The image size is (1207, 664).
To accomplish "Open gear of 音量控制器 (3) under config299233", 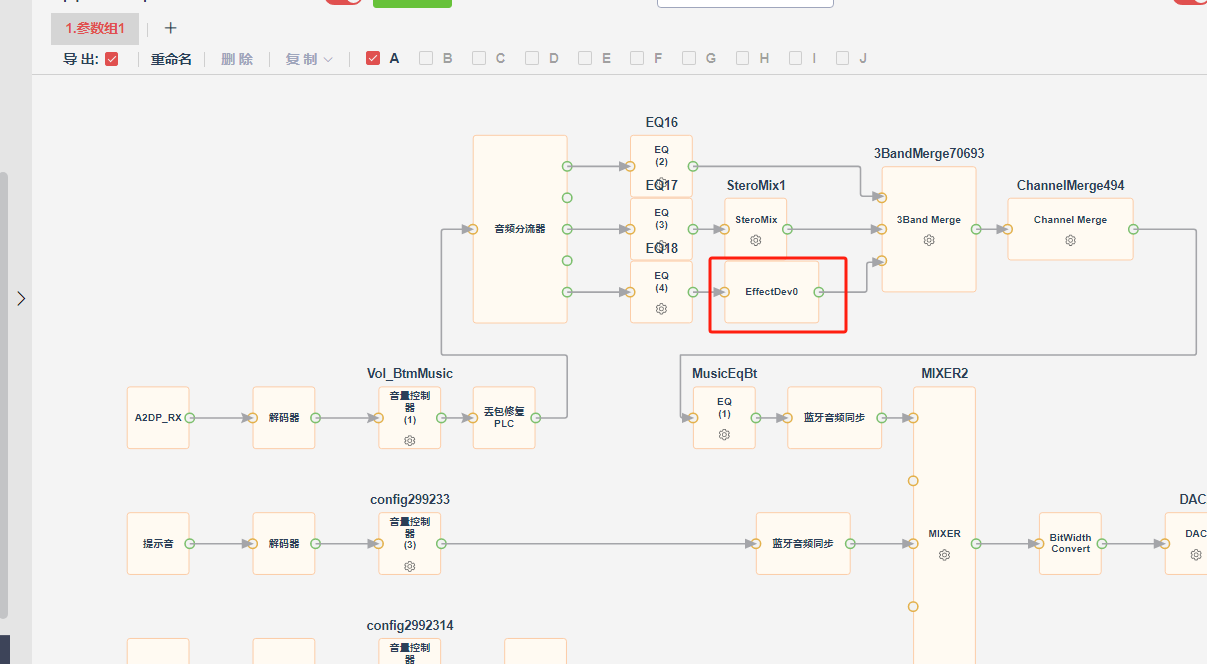I will coord(409,566).
